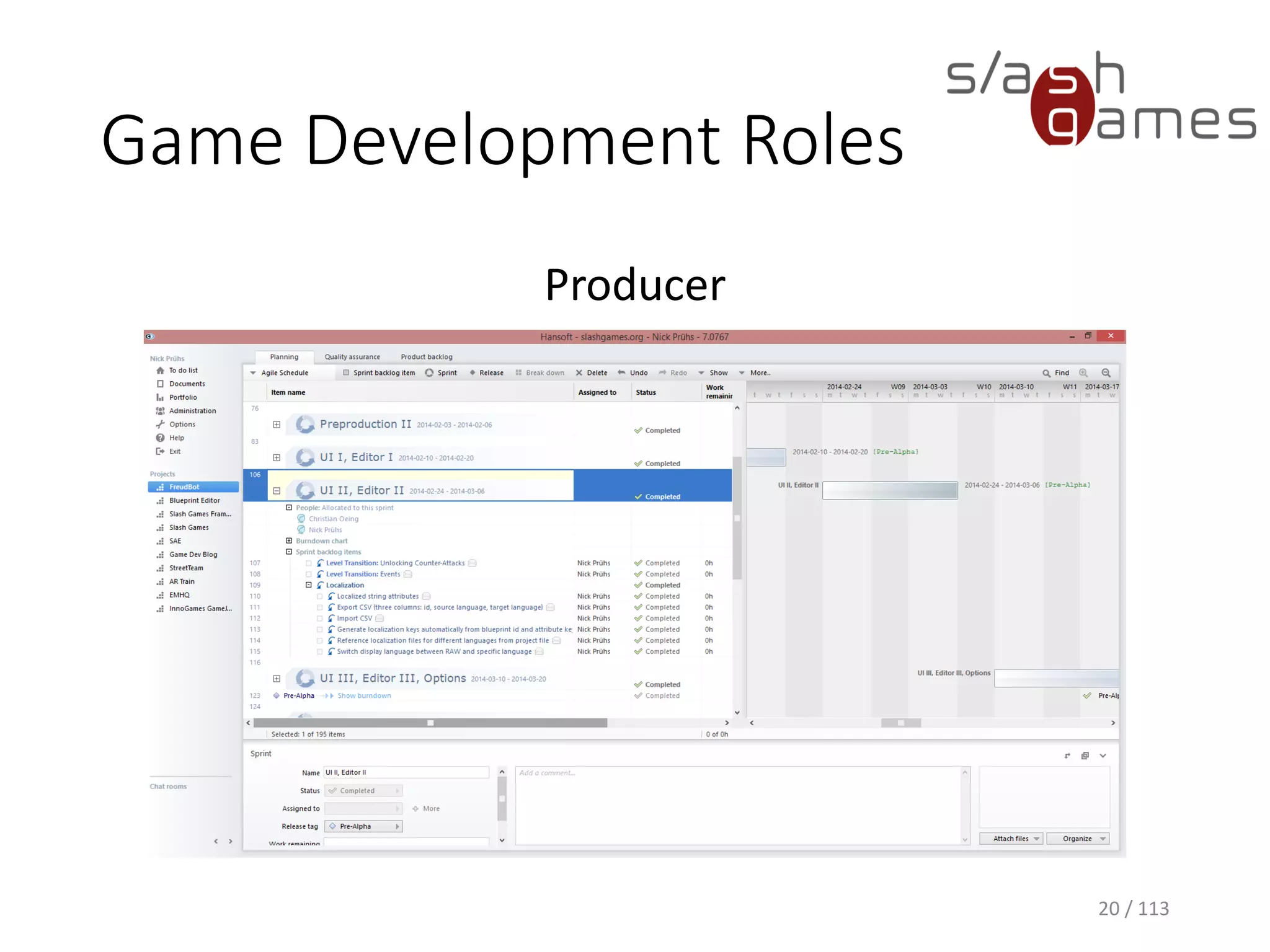This screenshot has width=1270, height=952.
Task: Click the More button beside Assigned to
Action: pos(426,809)
